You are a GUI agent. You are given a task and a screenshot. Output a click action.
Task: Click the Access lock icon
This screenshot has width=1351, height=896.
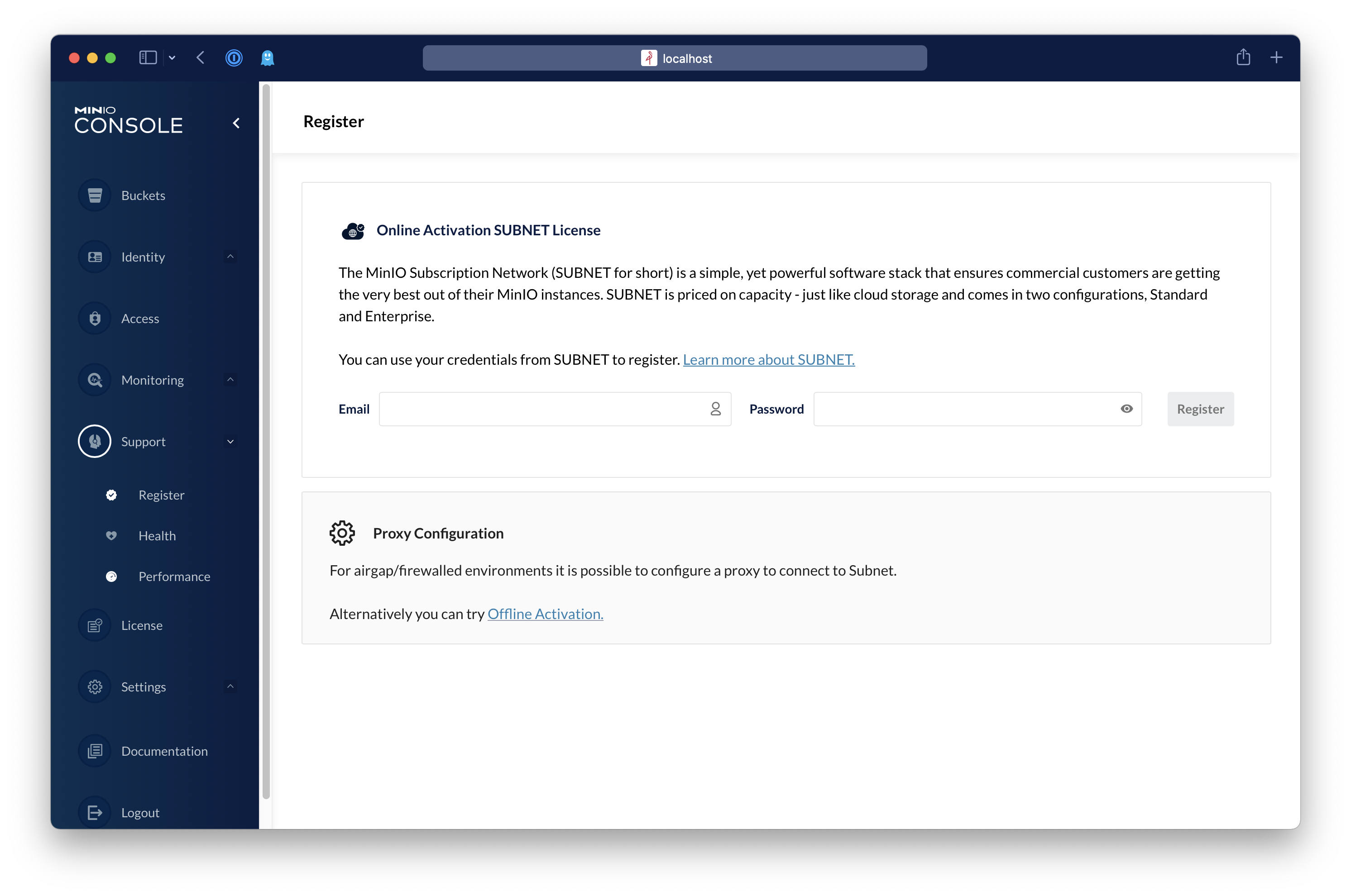tap(95, 319)
